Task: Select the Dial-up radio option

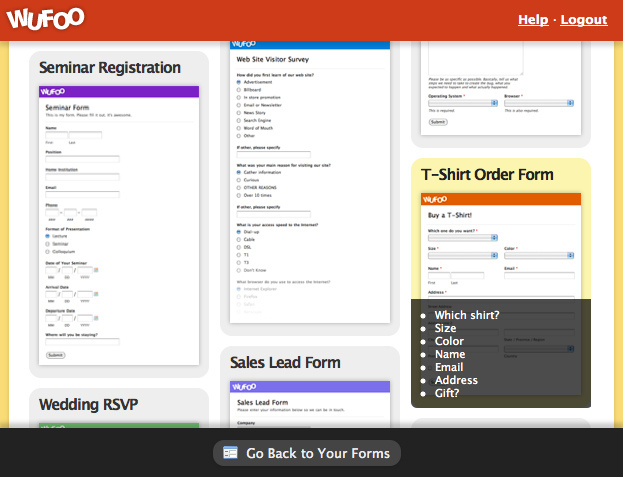Action: click(x=239, y=232)
